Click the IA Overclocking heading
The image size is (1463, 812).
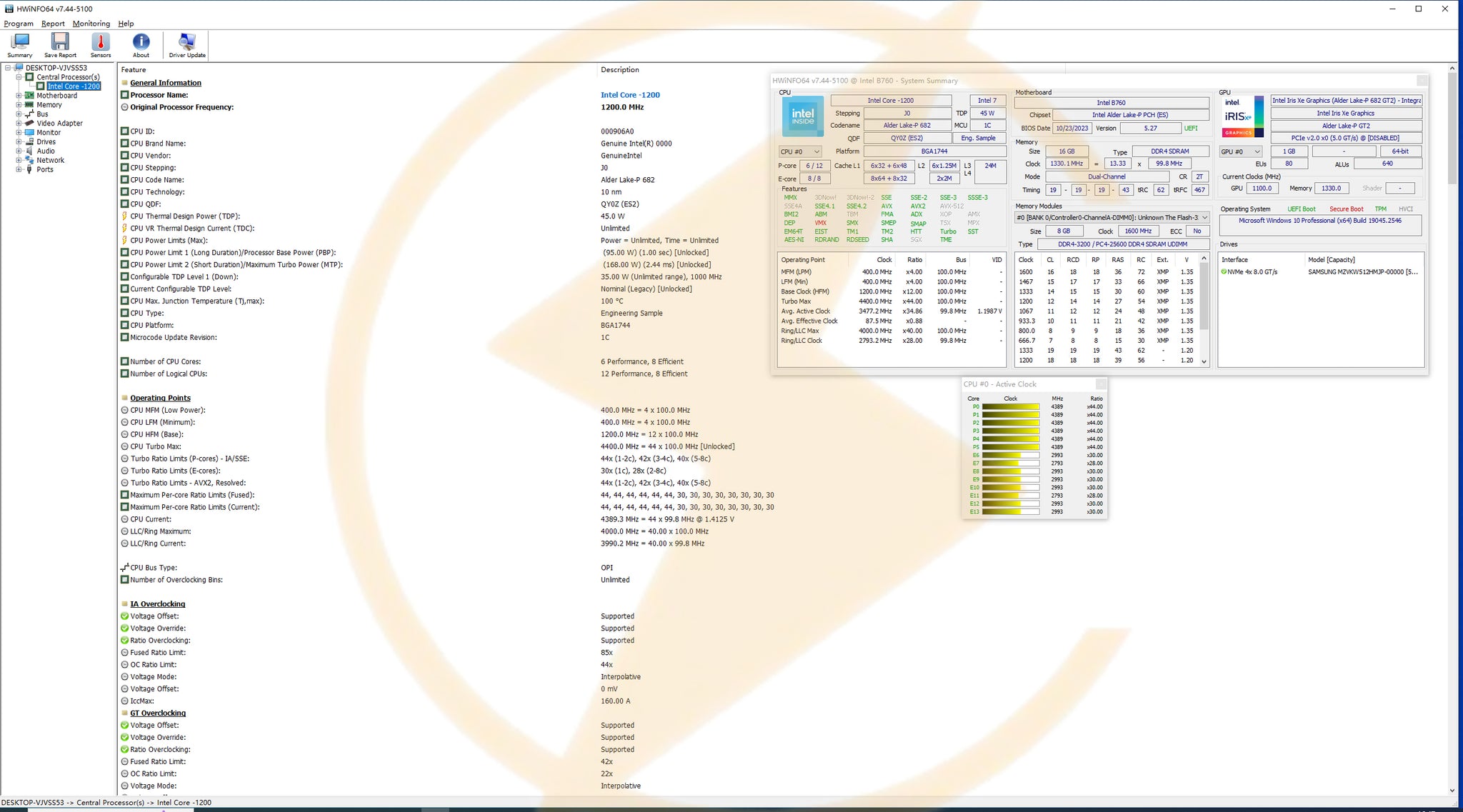coord(157,604)
